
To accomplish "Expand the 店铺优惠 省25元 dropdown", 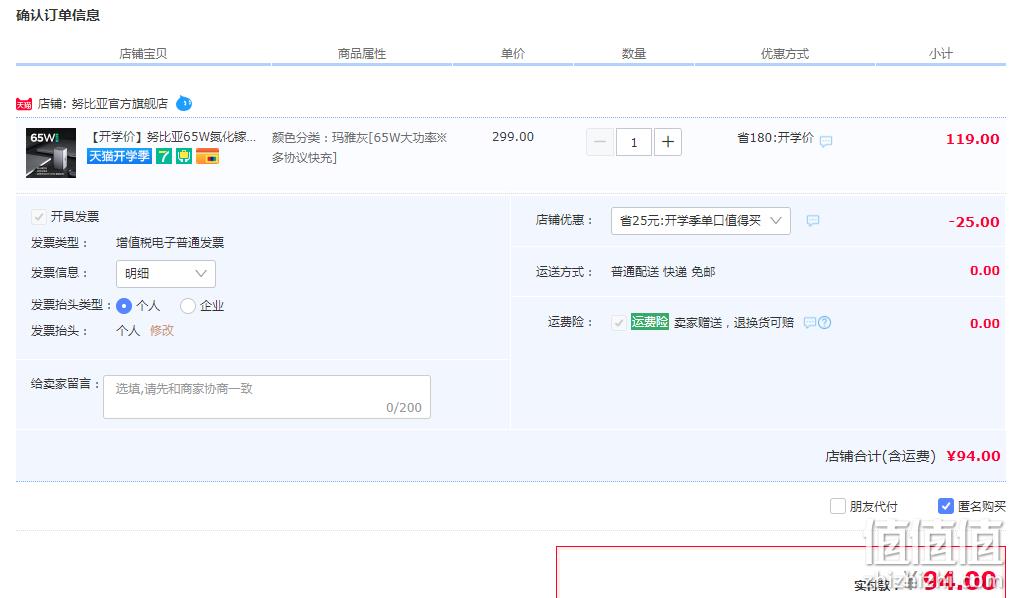I will pos(701,221).
